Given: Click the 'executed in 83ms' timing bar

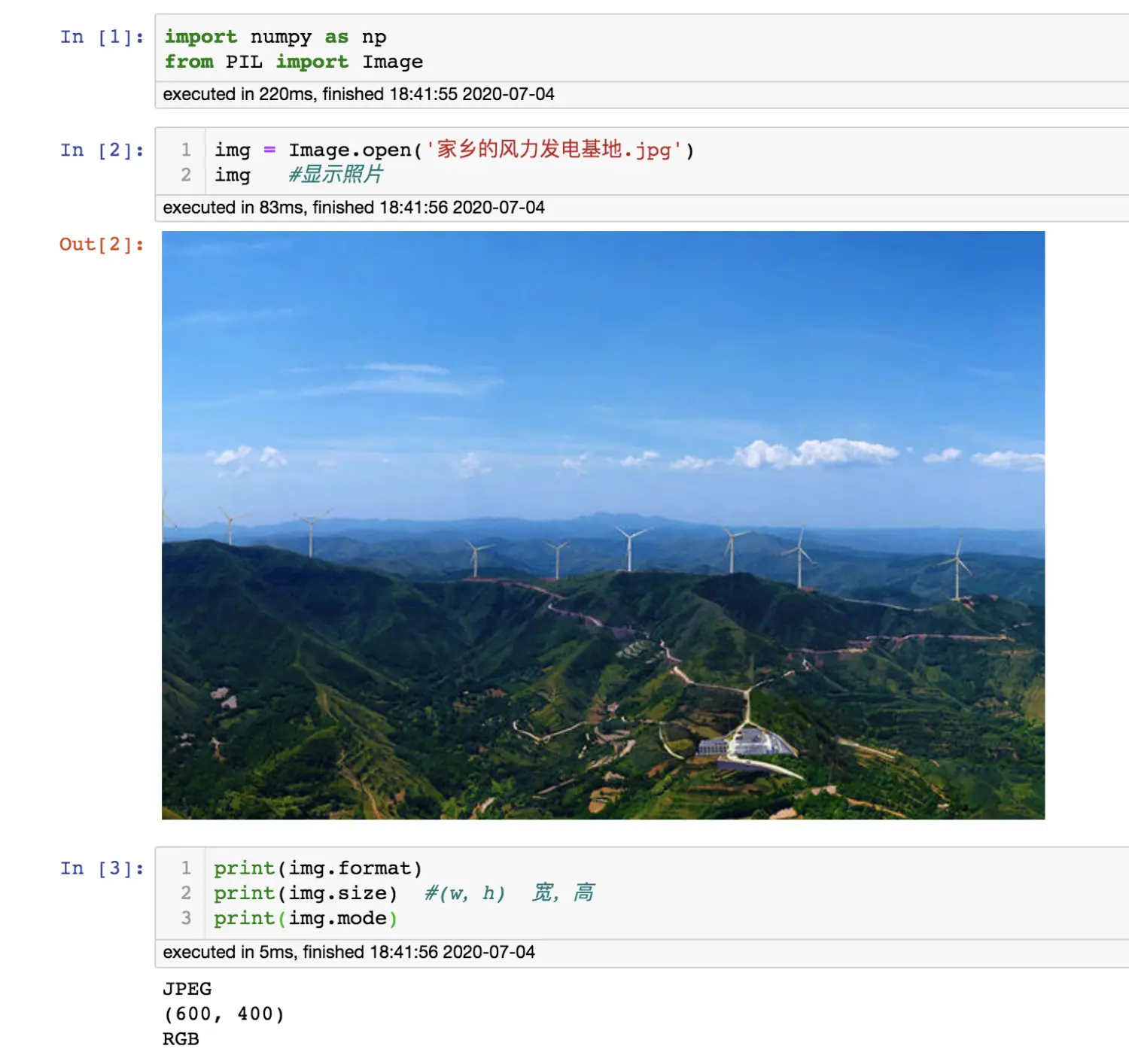Looking at the screenshot, I should click(354, 208).
